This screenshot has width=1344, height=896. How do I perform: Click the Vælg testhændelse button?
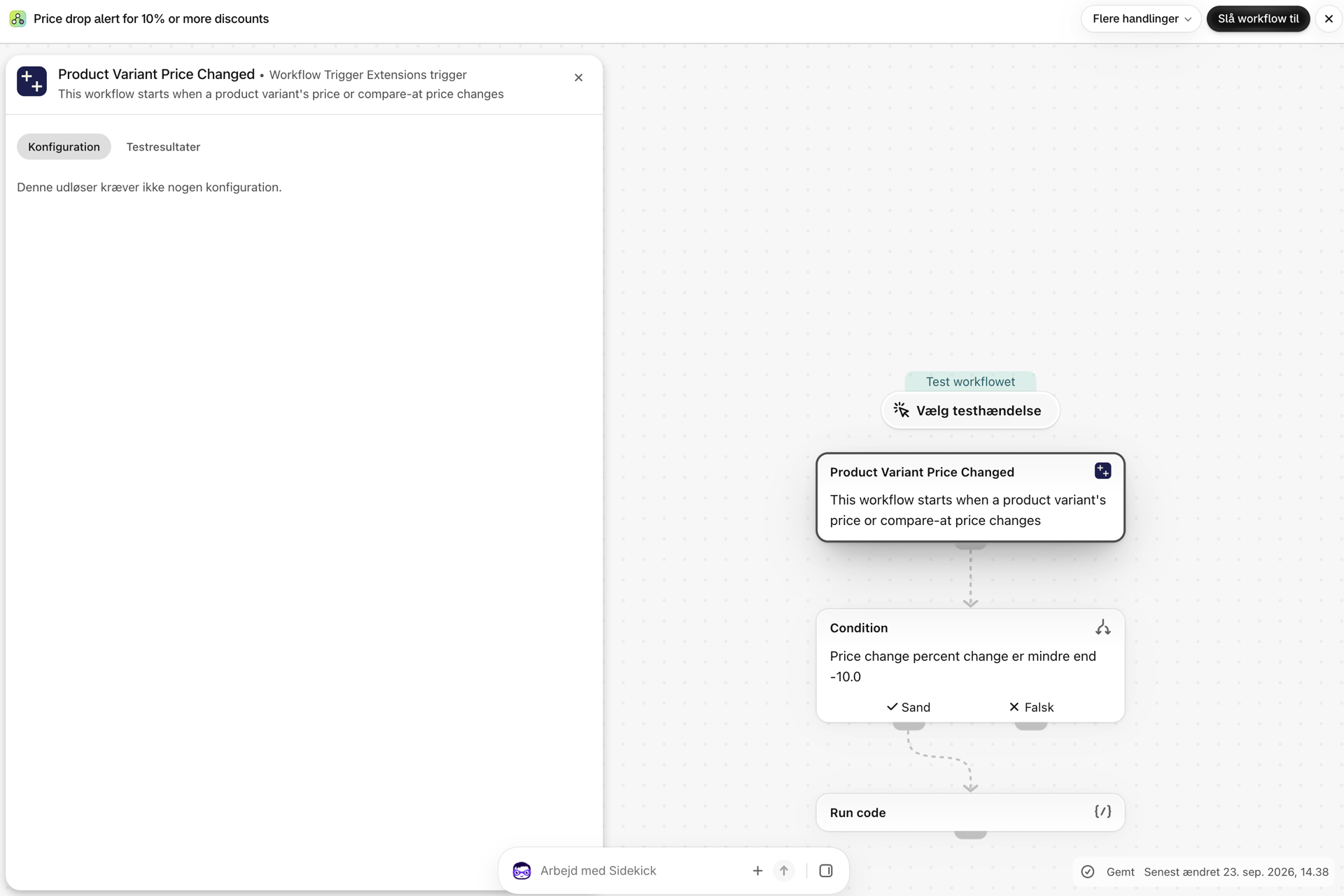[x=970, y=410]
